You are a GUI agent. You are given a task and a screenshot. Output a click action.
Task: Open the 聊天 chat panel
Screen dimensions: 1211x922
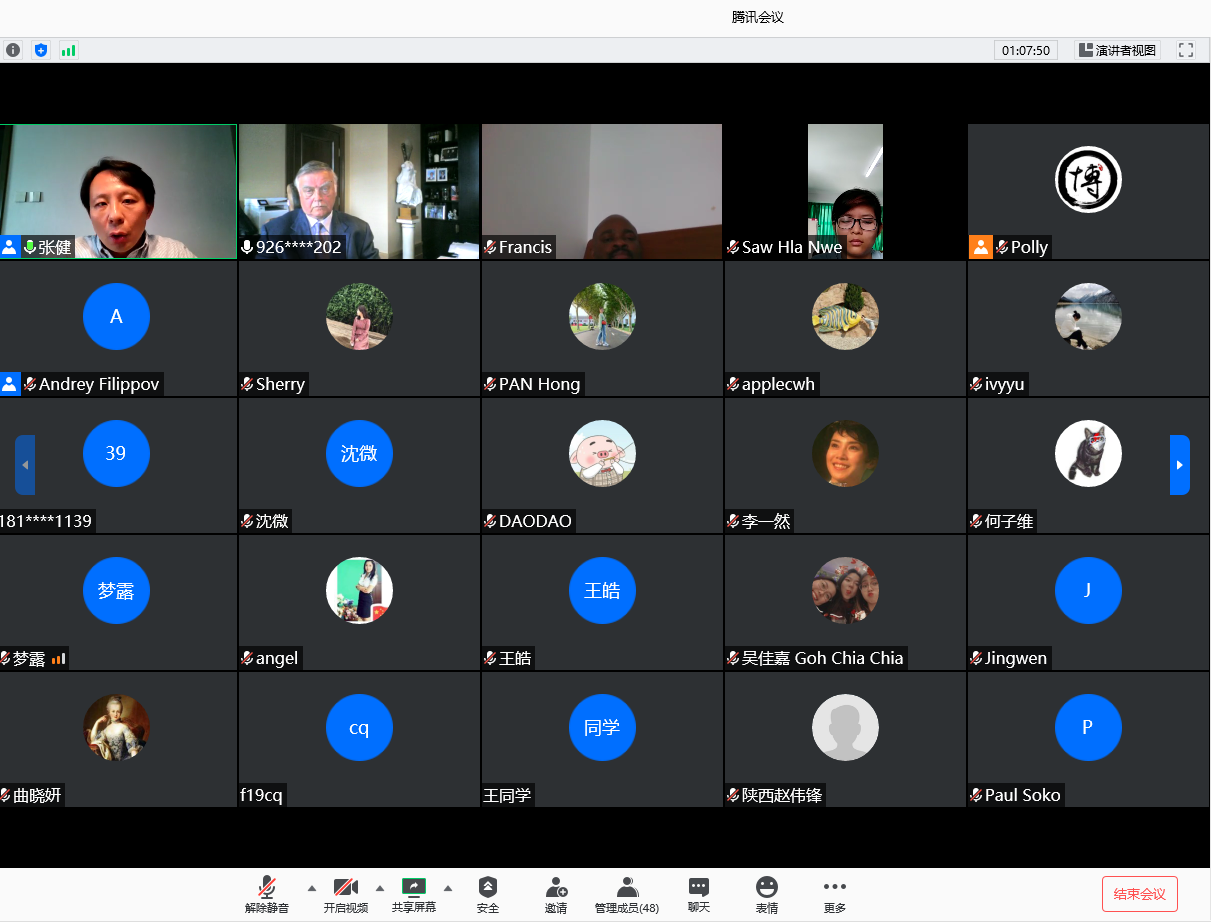[699, 894]
